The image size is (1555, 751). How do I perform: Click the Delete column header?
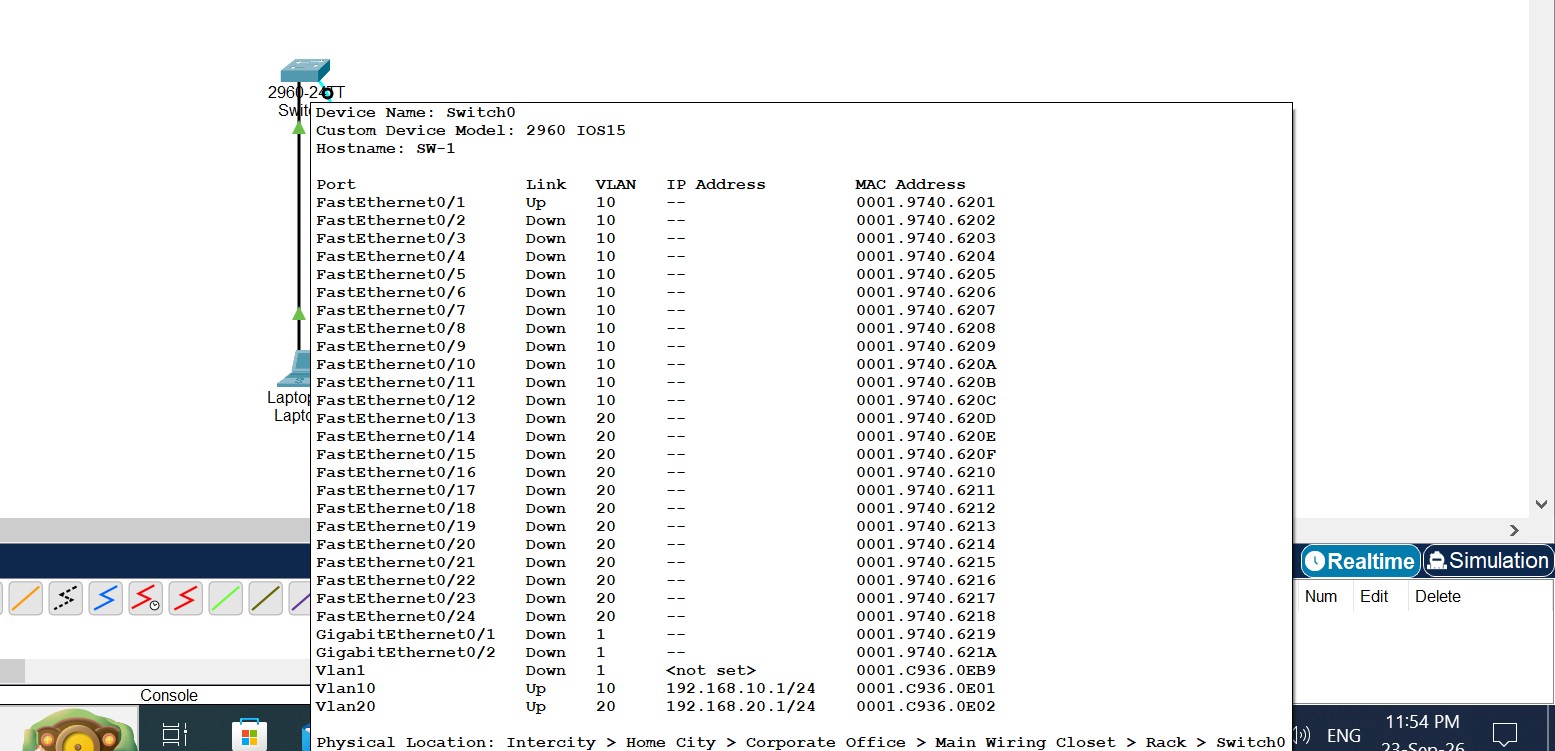[1437, 596]
